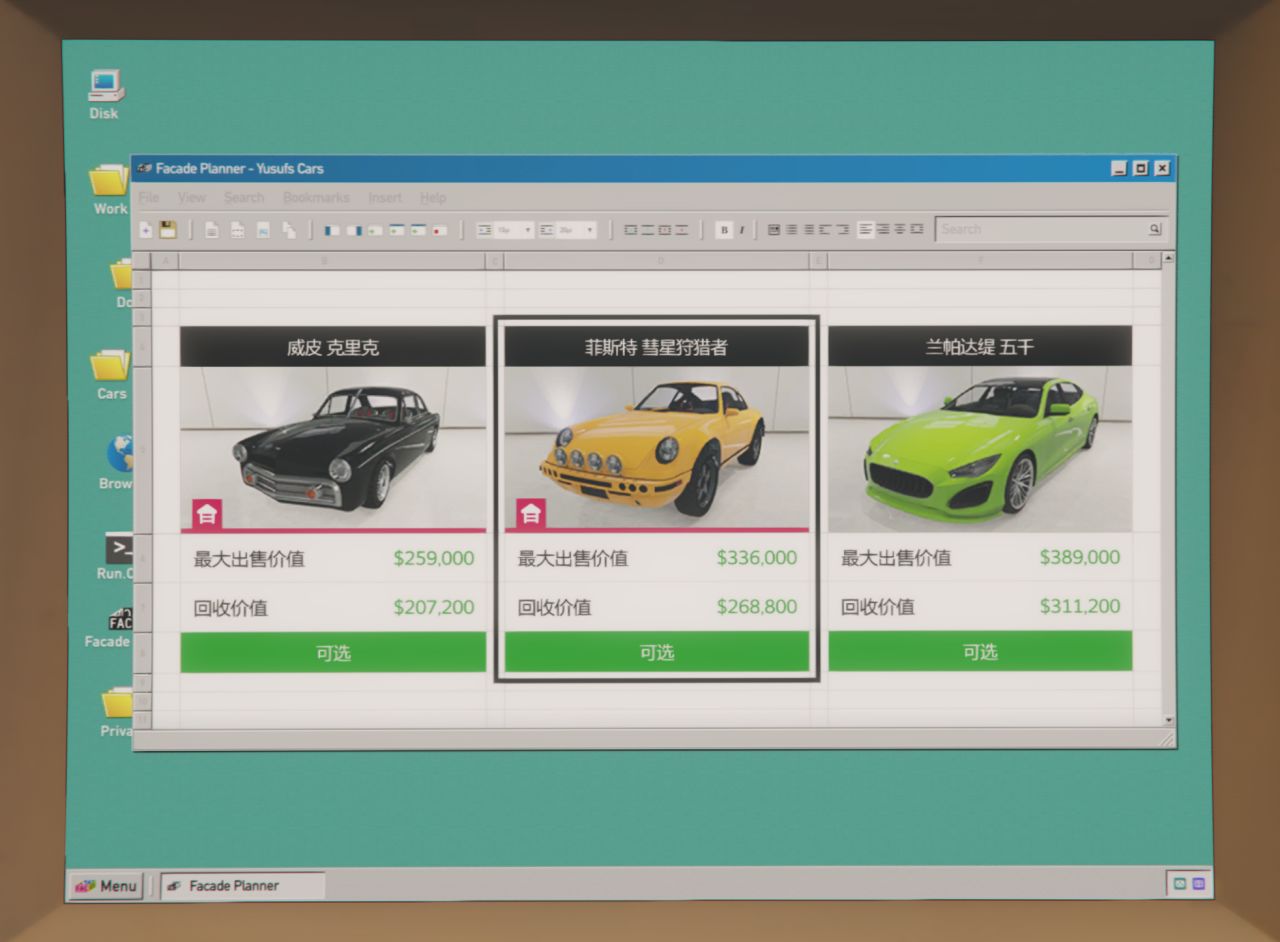Screen dimensions: 1280x942
Task: Select the green 兰帕达缇 五千 car image
Action: tap(980, 448)
